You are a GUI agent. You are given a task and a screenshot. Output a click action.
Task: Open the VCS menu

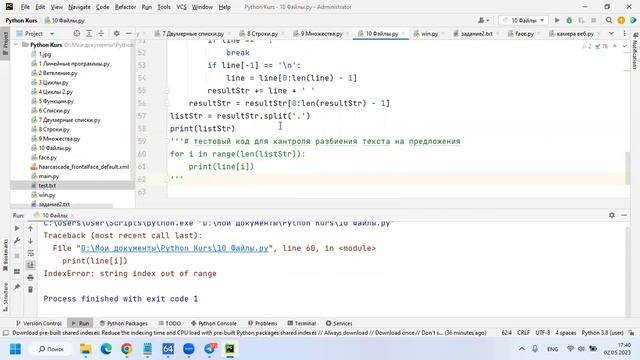(x=181, y=7)
